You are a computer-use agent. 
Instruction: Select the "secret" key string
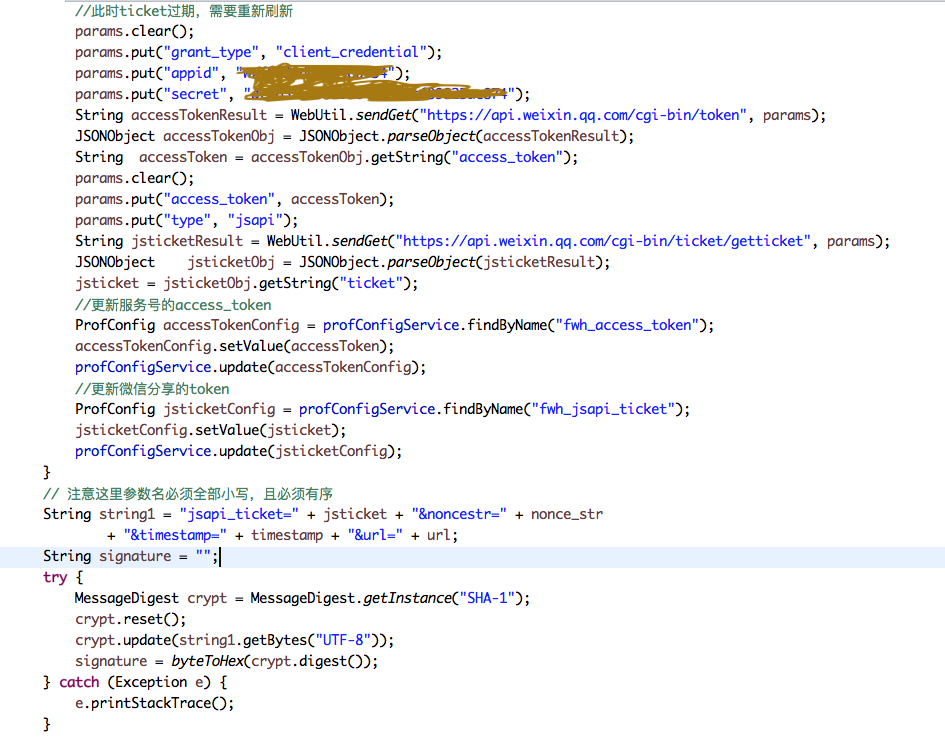coord(195,95)
